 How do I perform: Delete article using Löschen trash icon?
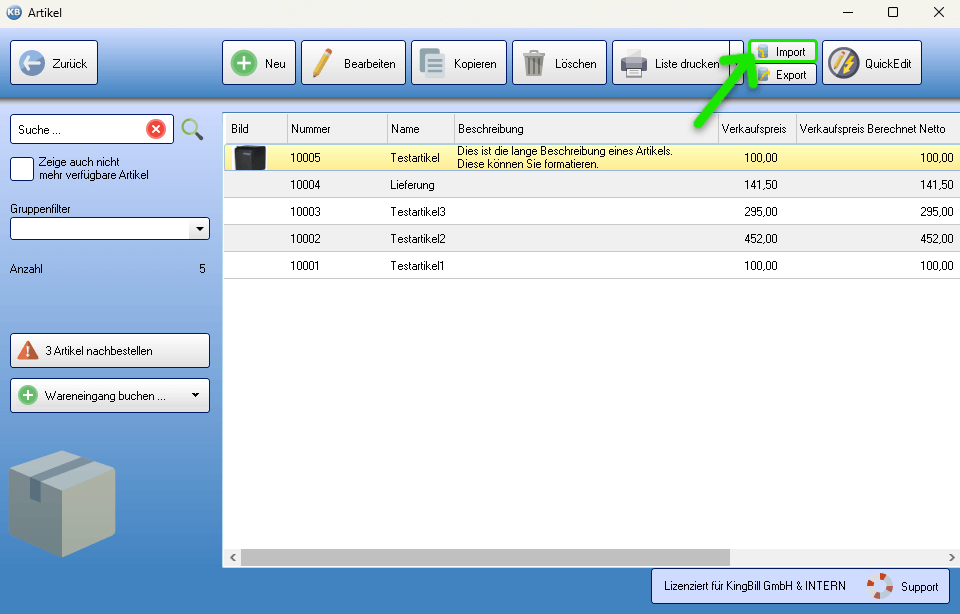[x=560, y=63]
